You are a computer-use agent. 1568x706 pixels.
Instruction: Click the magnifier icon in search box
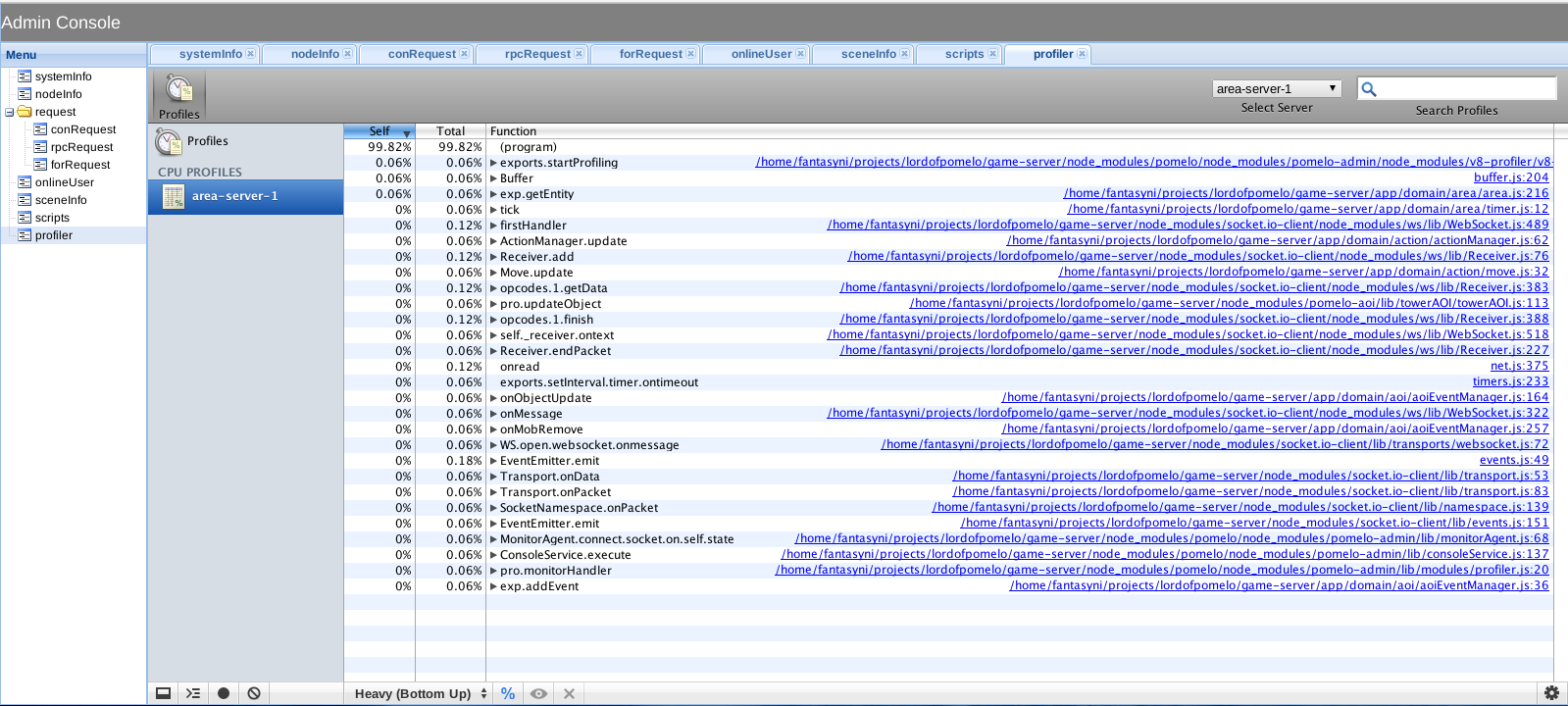1369,89
